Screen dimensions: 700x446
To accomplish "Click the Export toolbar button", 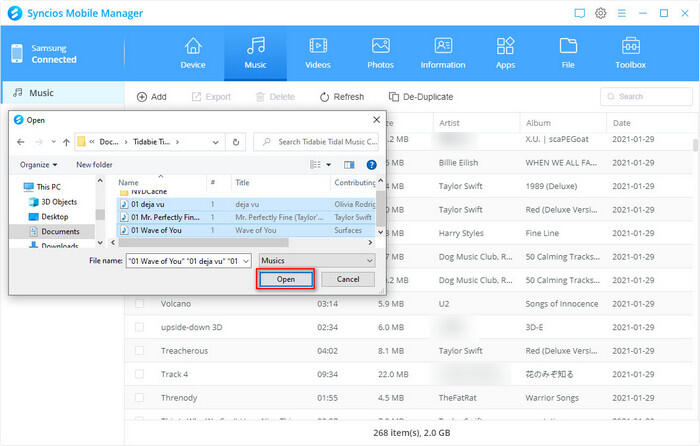I will click(x=211, y=97).
